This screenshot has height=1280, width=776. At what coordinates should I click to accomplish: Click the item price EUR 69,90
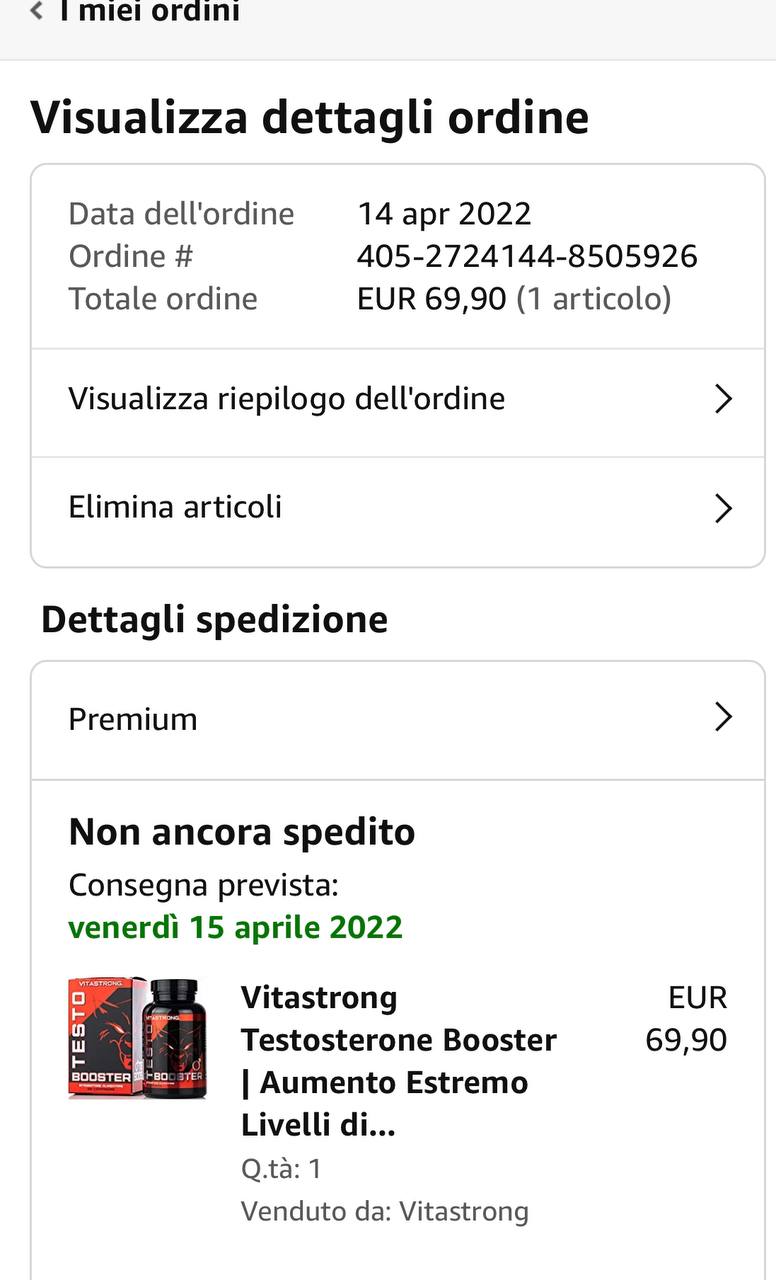686,1019
